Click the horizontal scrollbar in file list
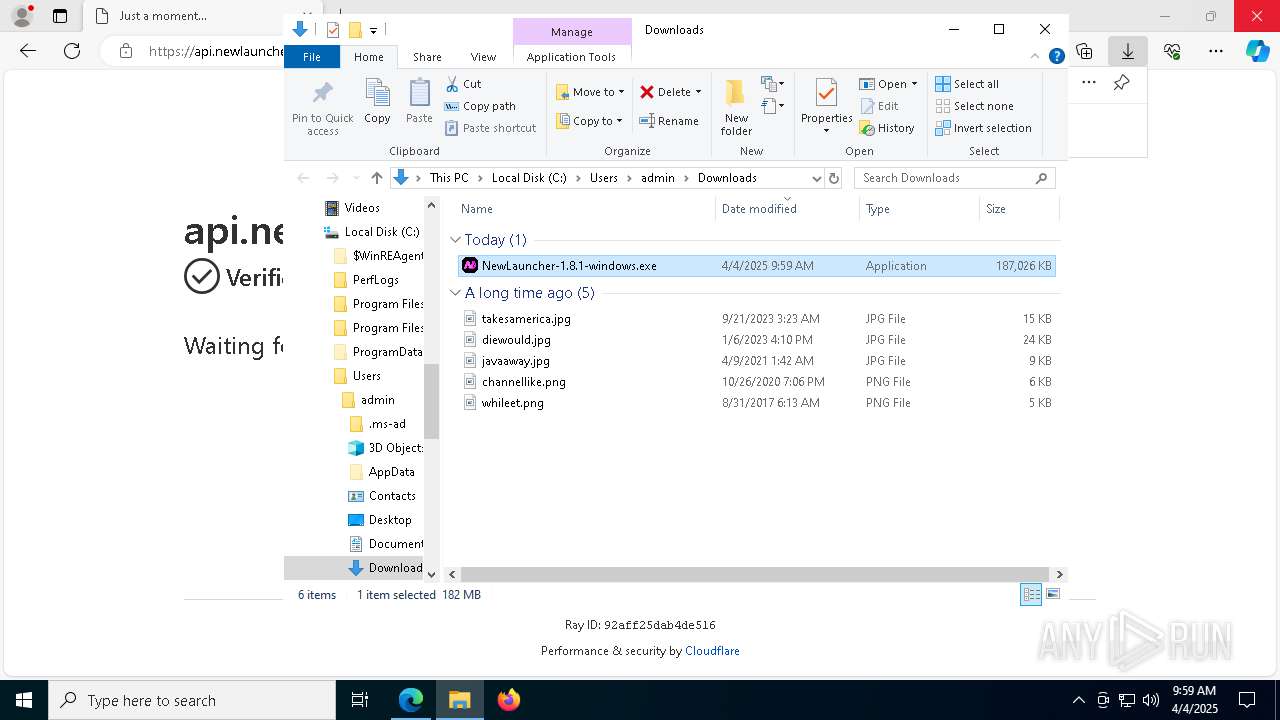The height and width of the screenshot is (720, 1280). point(756,574)
